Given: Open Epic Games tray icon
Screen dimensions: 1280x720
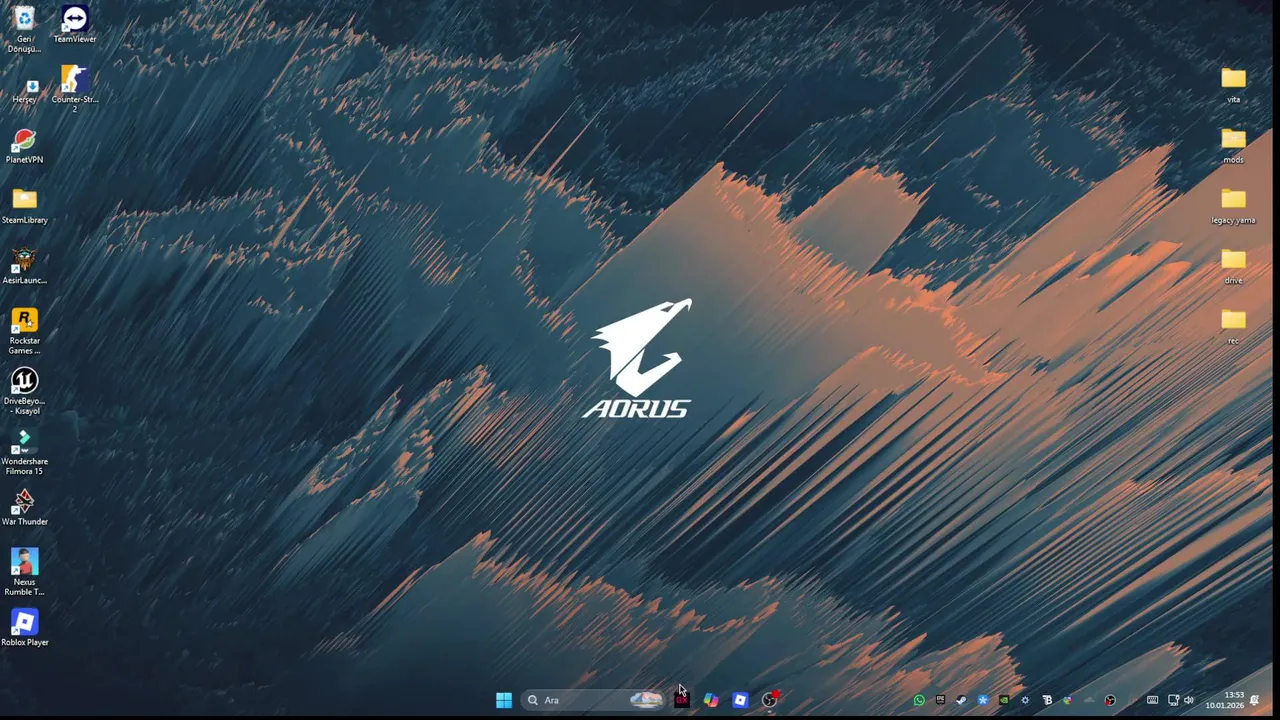Looking at the screenshot, I should point(940,700).
